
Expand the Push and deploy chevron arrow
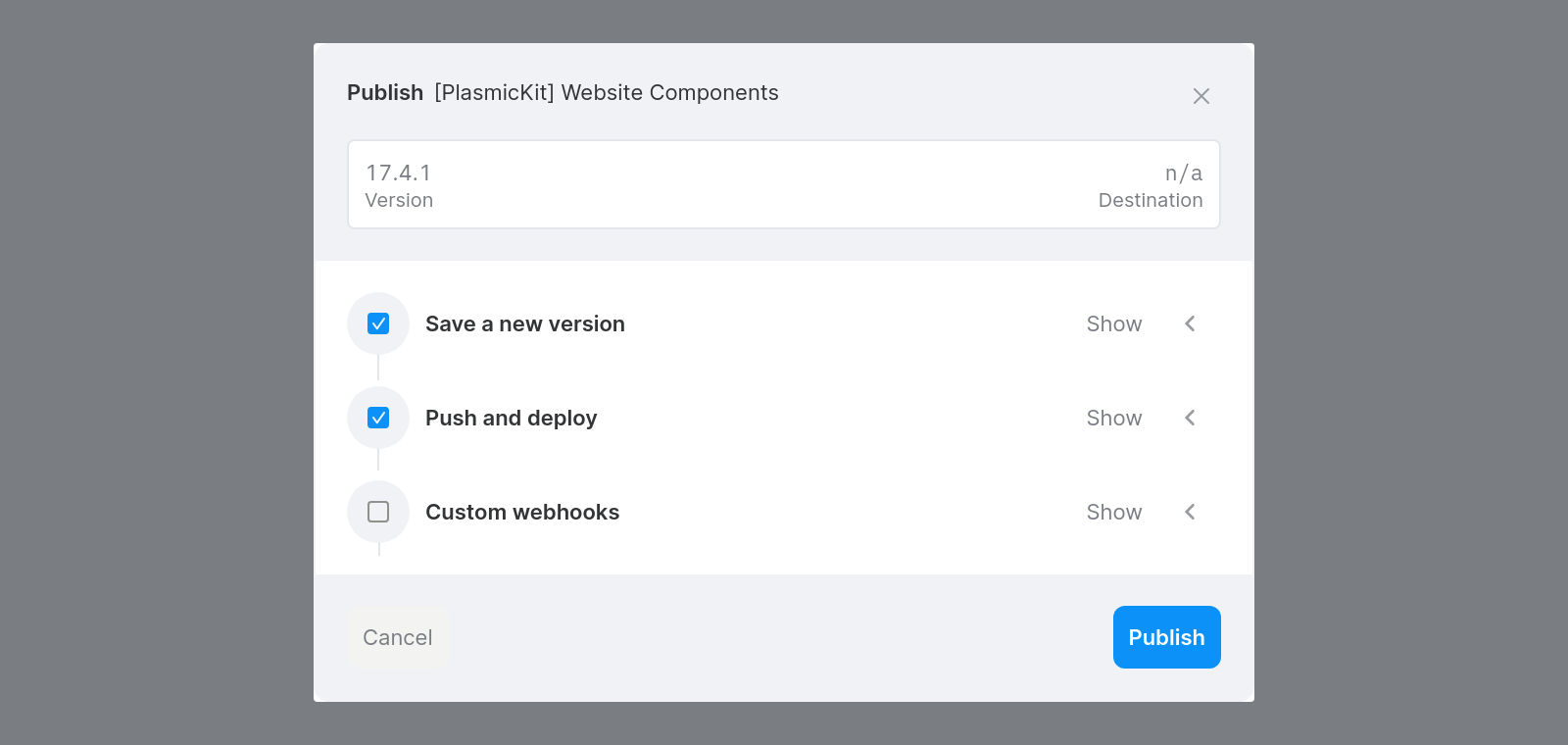(1190, 418)
